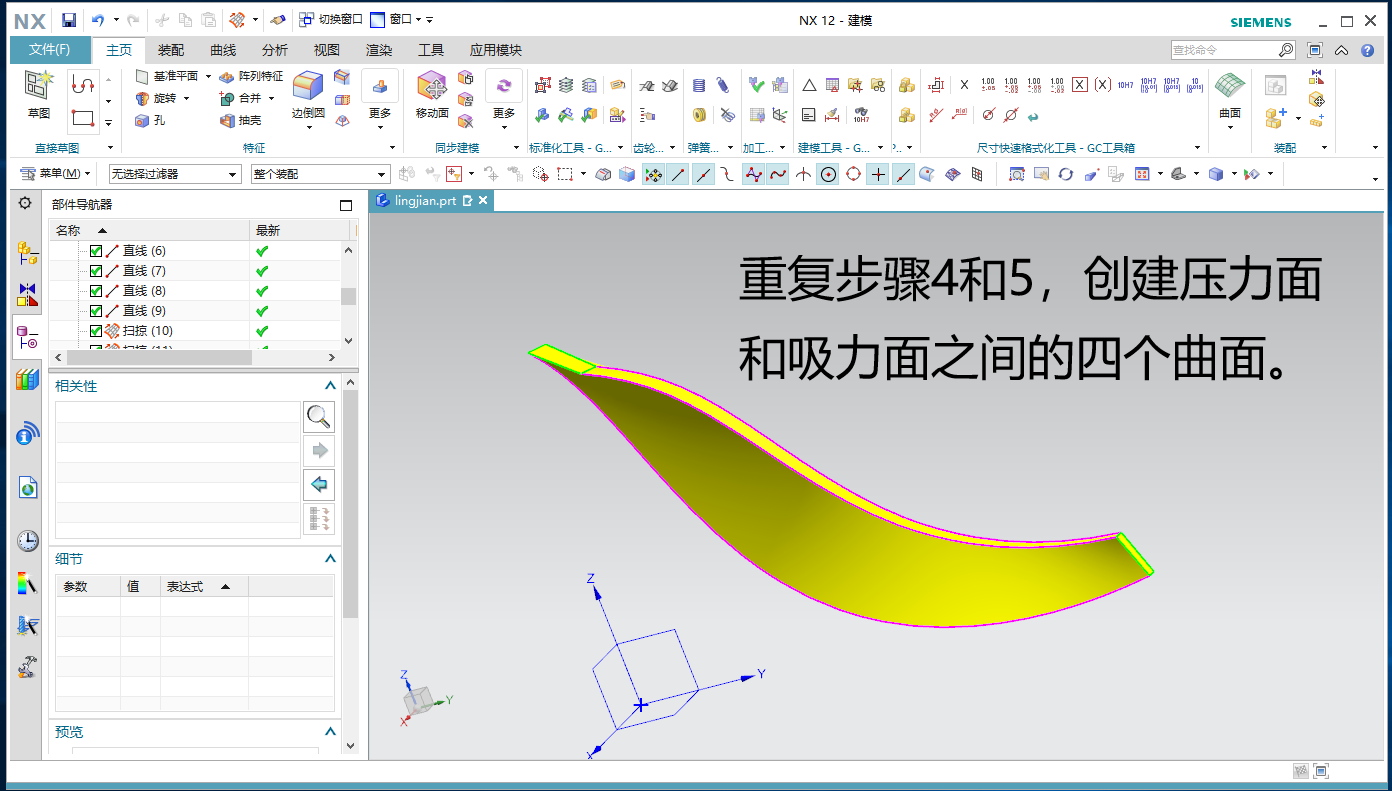Click the Move Face (移动面) icon
This screenshot has height=791, width=1392.
tap(432, 88)
